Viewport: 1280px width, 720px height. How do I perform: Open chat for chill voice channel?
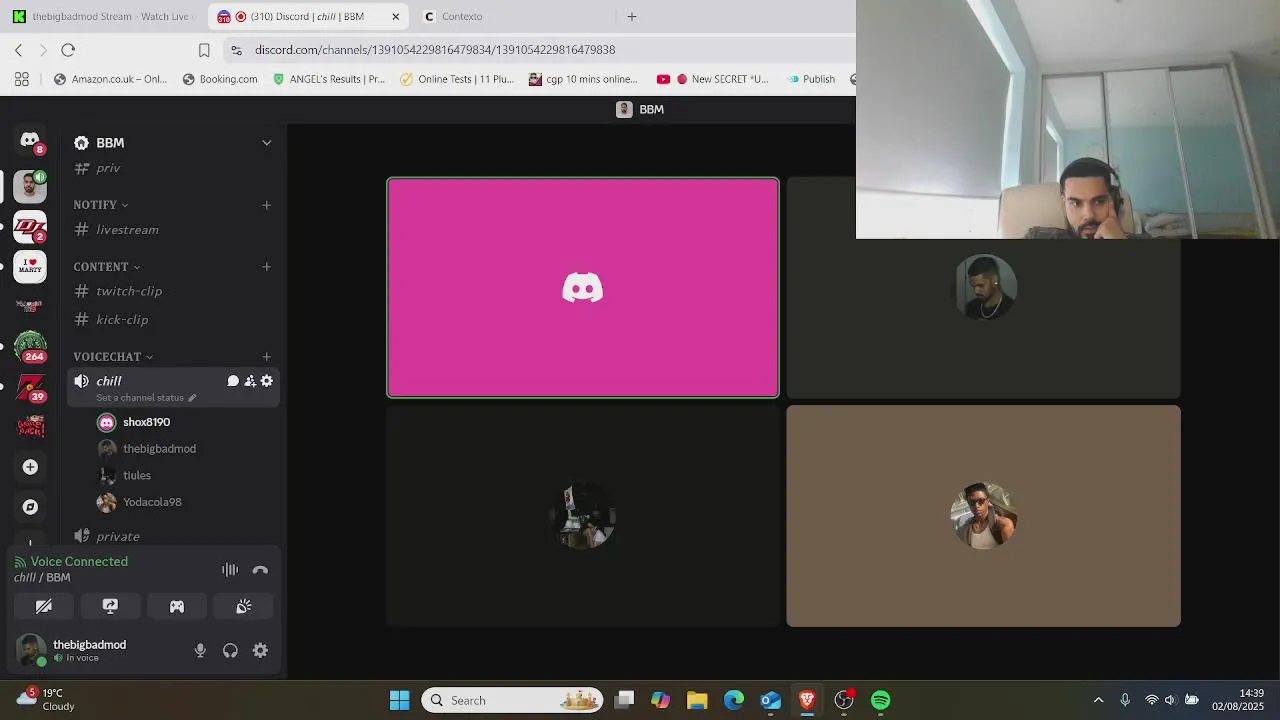(x=233, y=381)
